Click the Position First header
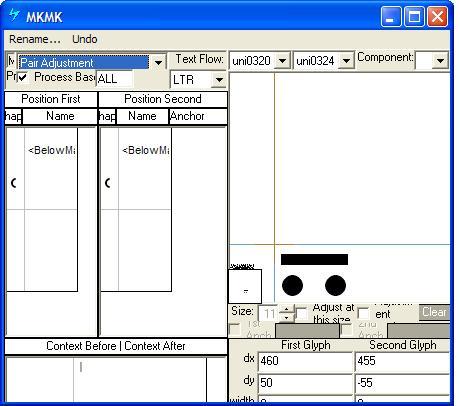 [51, 99]
